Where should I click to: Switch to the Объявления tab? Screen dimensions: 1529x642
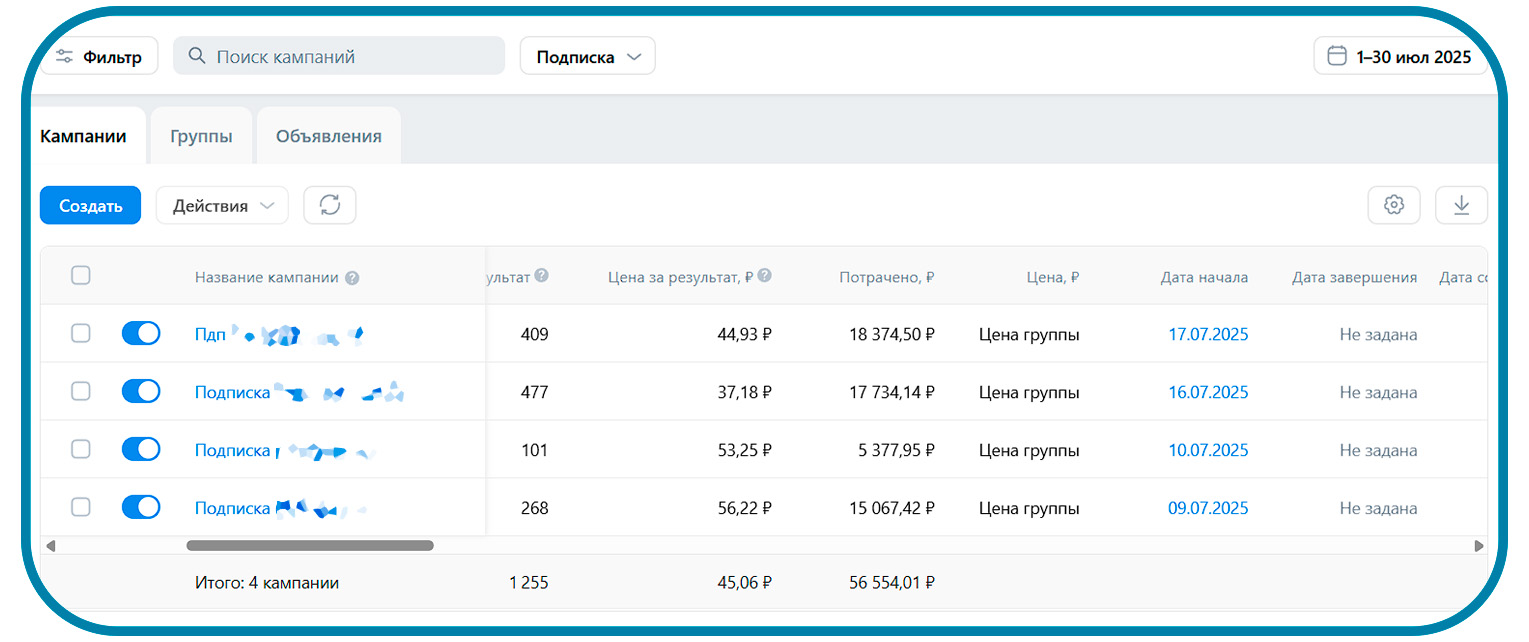tap(329, 136)
